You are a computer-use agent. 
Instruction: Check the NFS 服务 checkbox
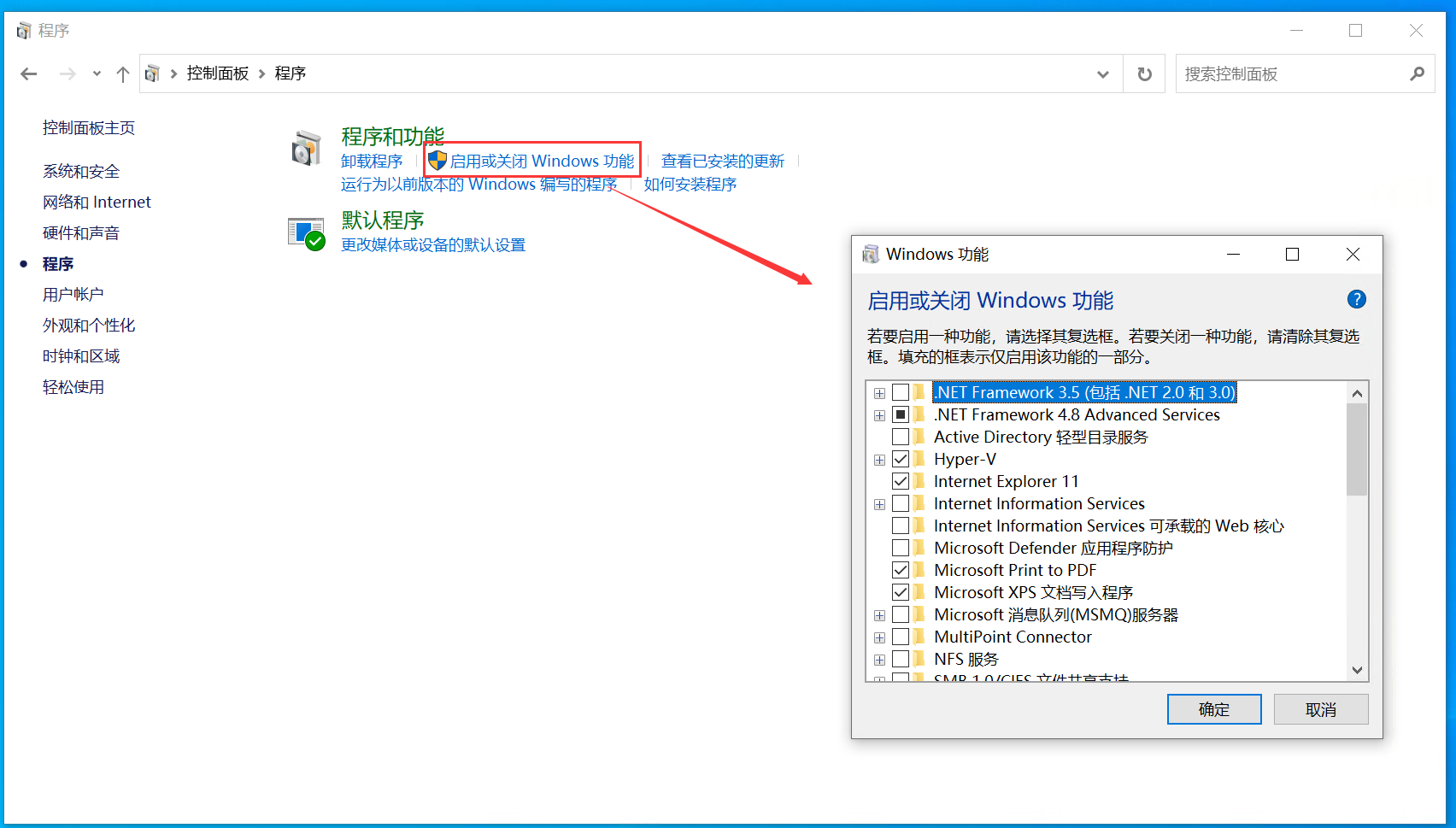[x=901, y=659]
